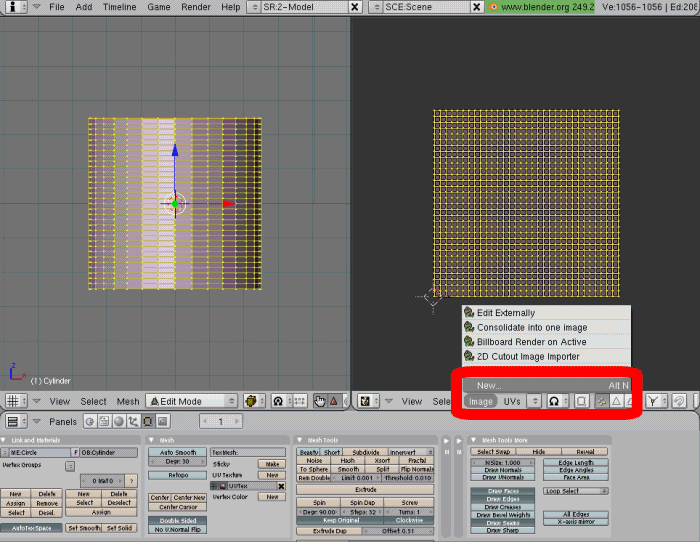The image size is (700, 542).
Task: Click the hand manipulator icon in 3D header
Action: pyautogui.click(x=319, y=400)
